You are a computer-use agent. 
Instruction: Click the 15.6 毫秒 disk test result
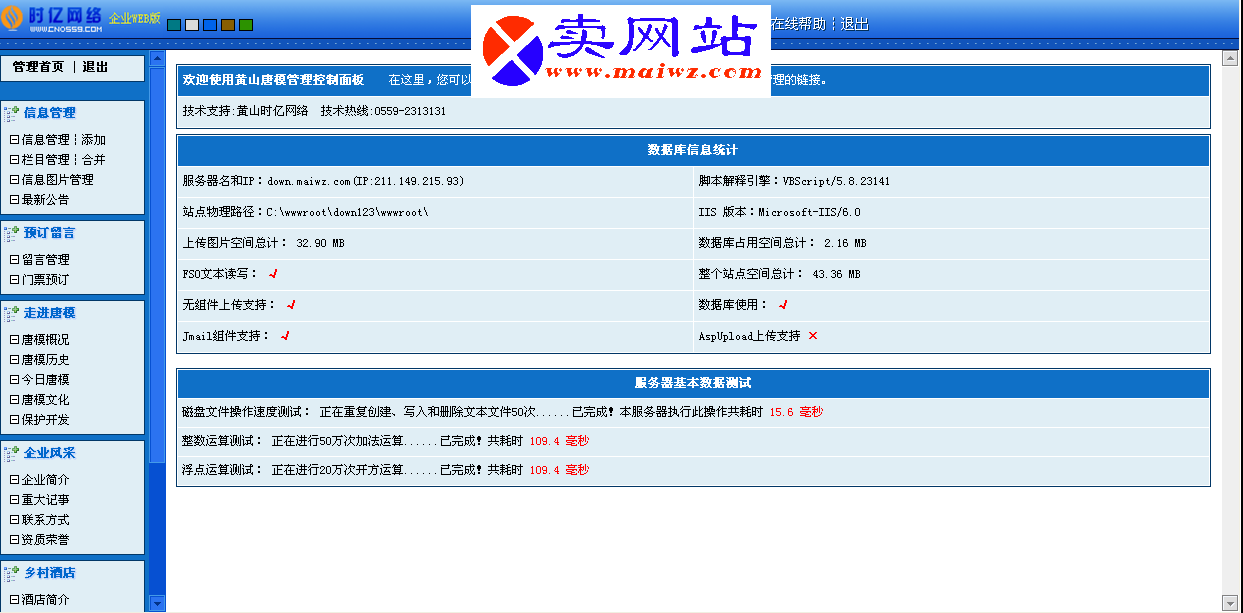(796, 412)
